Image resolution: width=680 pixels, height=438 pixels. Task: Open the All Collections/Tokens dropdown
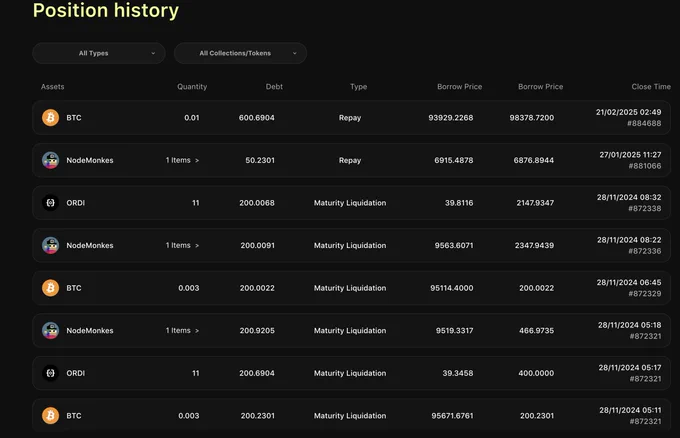(x=240, y=53)
